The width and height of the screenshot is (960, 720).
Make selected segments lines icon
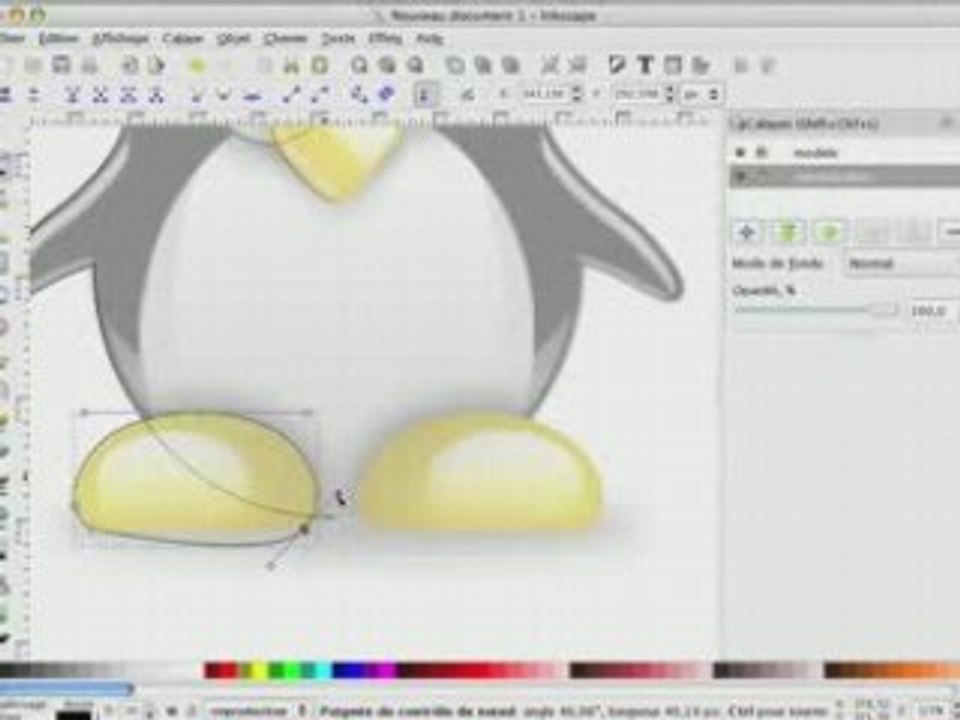click(x=291, y=94)
